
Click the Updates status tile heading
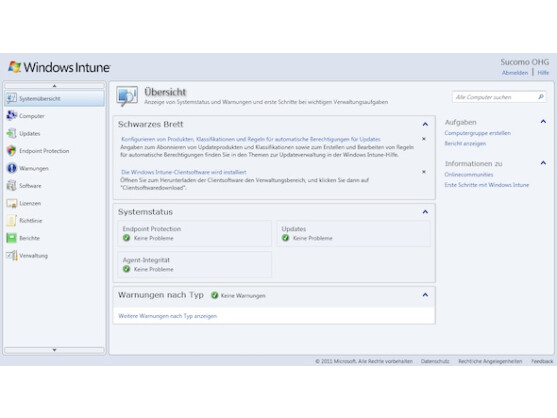pyautogui.click(x=294, y=229)
